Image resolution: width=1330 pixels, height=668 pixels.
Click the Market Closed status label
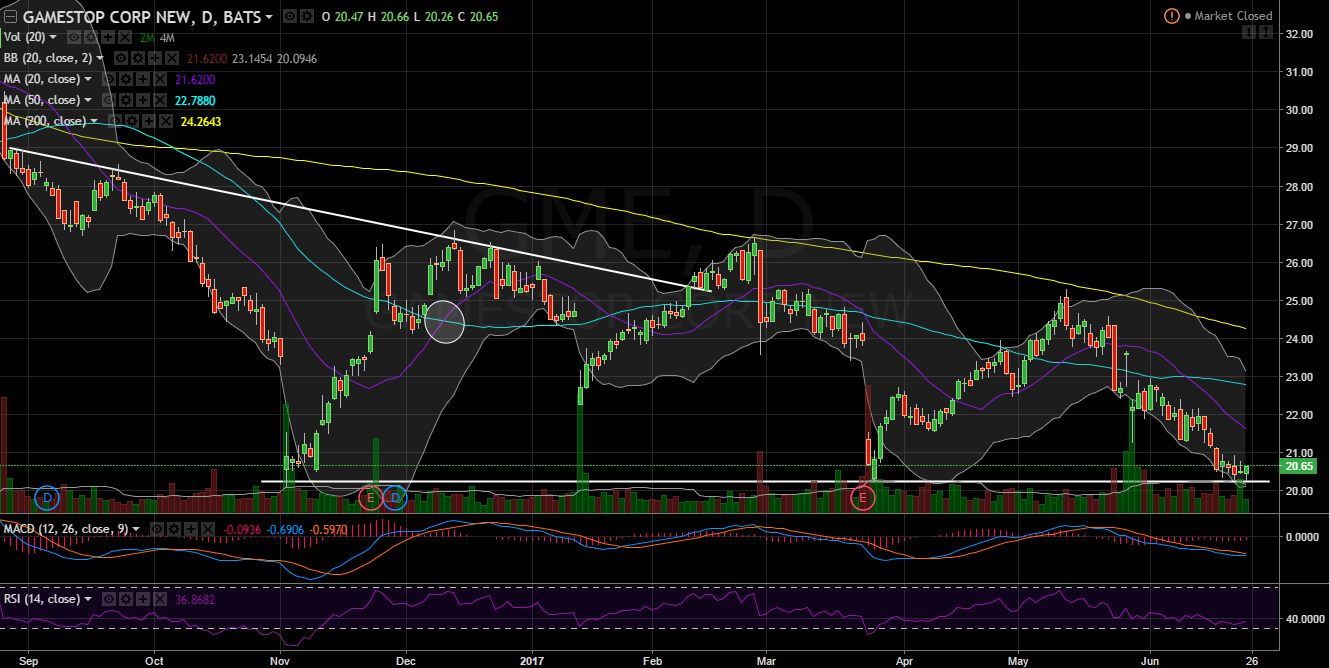click(x=1234, y=16)
